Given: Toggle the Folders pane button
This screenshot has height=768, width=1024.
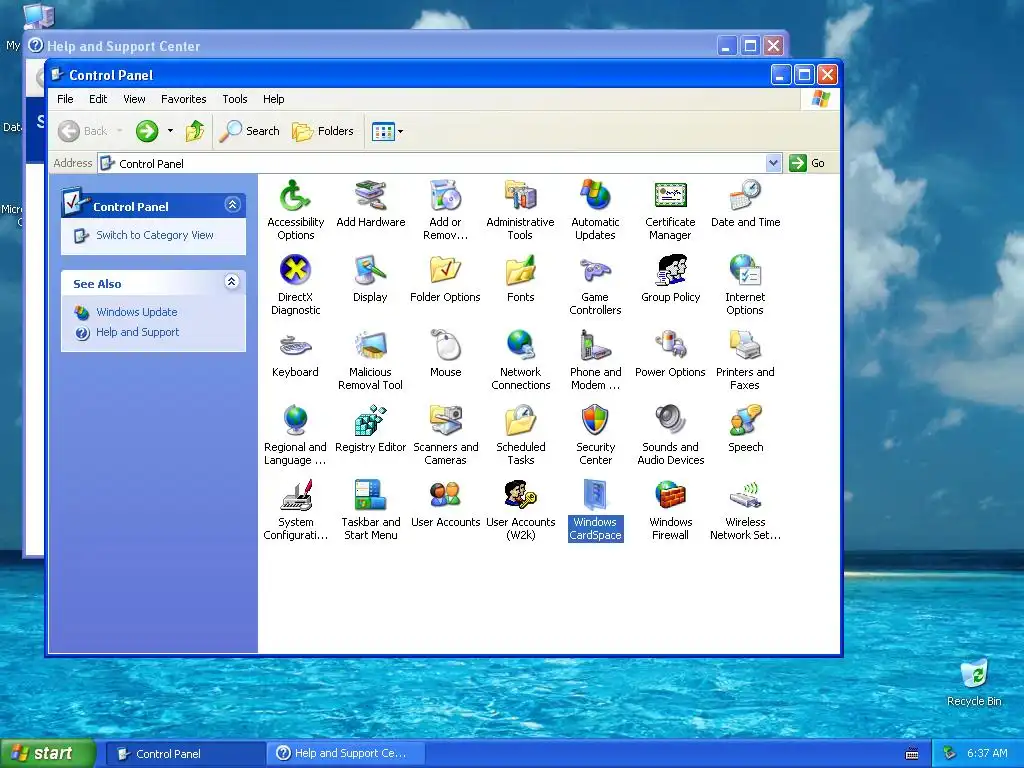Looking at the screenshot, I should click(x=323, y=131).
